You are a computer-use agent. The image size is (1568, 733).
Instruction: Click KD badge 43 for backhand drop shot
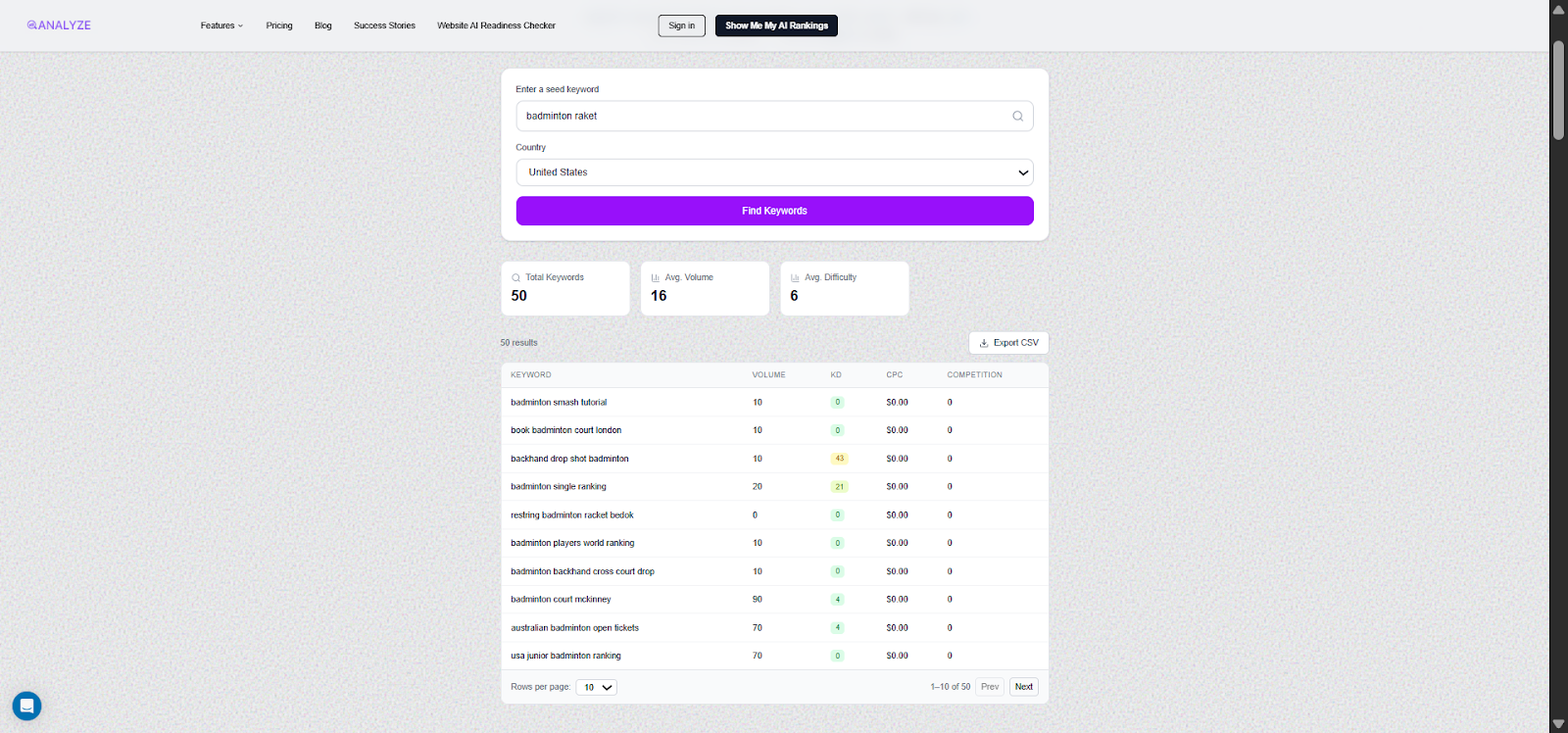[x=839, y=459]
